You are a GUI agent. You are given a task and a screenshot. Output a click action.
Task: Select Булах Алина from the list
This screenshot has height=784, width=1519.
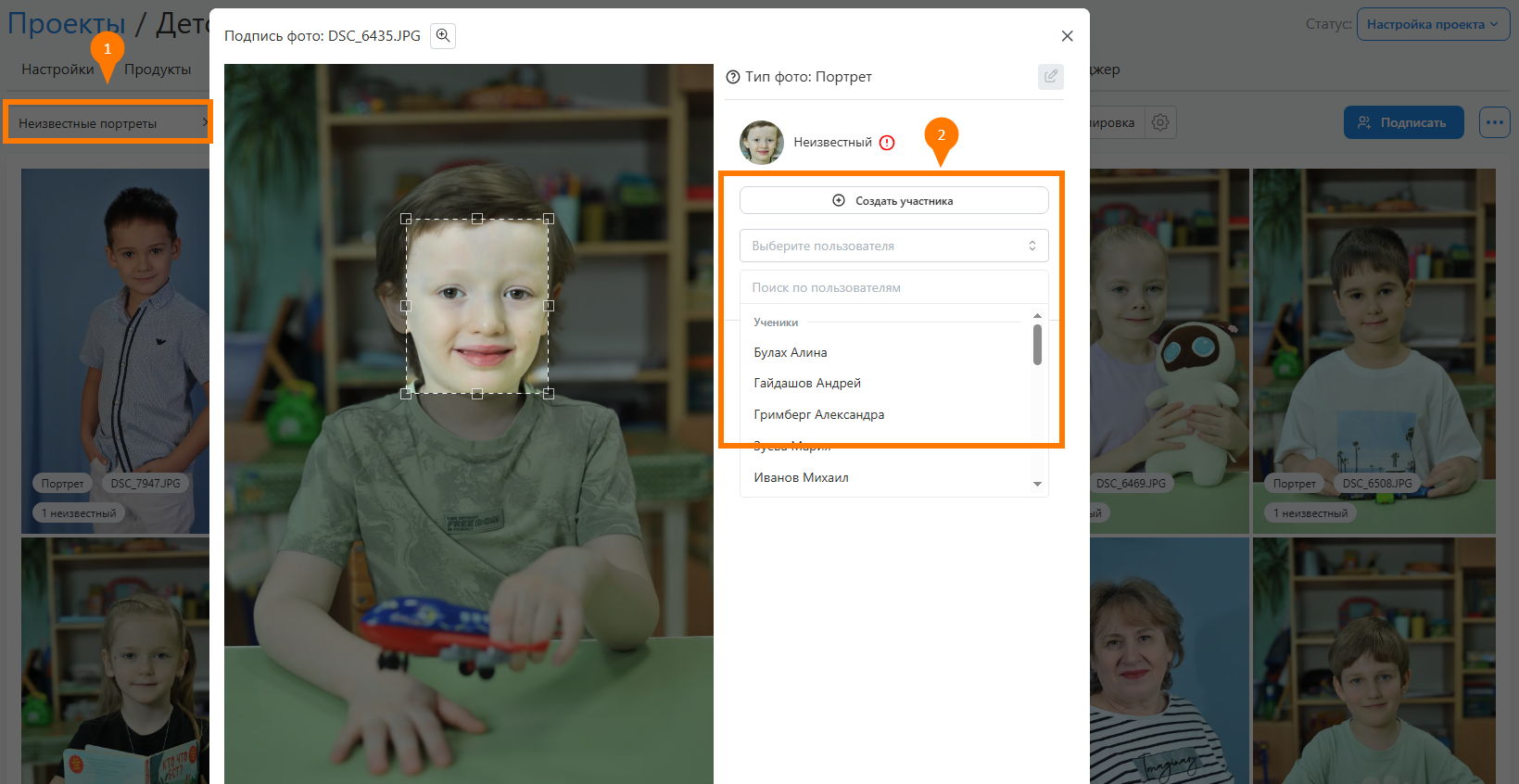tap(791, 353)
